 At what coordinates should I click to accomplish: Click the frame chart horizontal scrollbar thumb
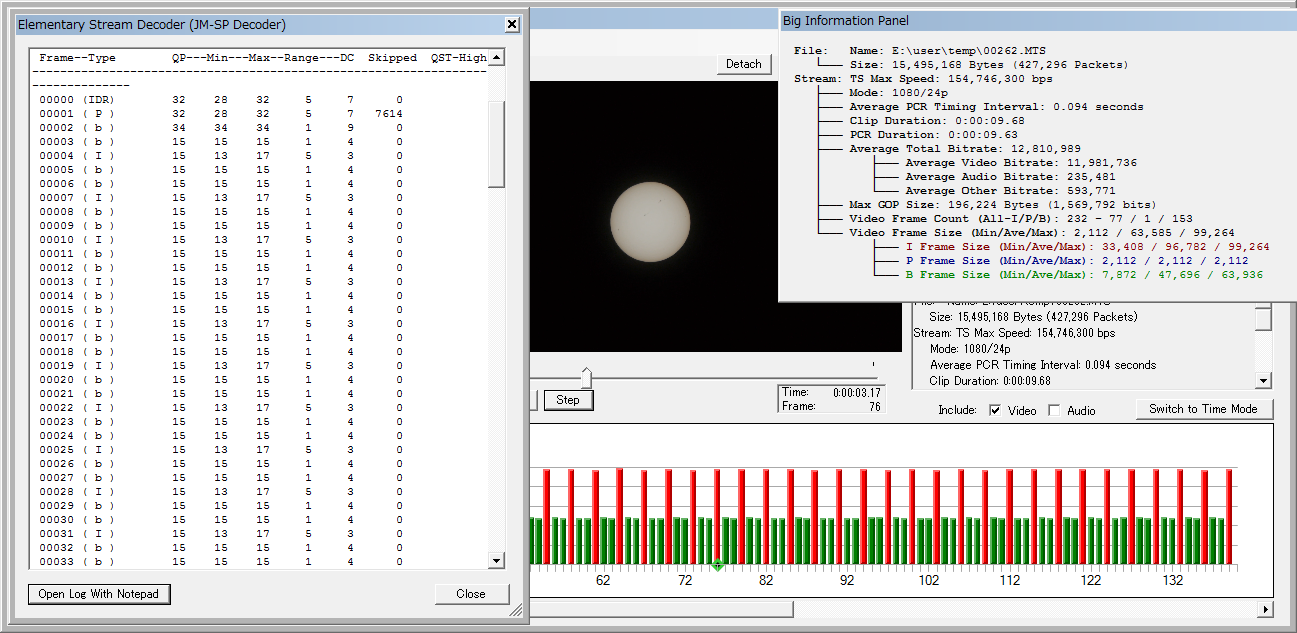click(x=660, y=609)
